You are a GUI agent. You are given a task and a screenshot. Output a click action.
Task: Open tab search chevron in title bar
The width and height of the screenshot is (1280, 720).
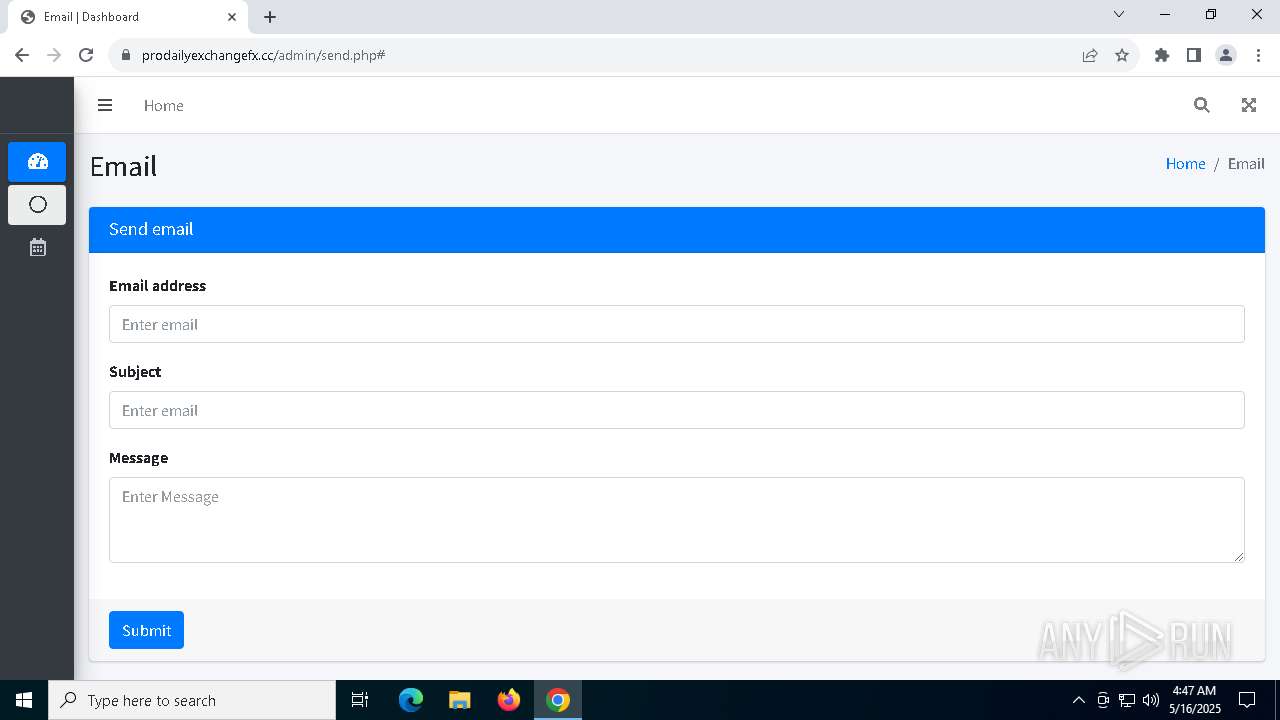1119,14
